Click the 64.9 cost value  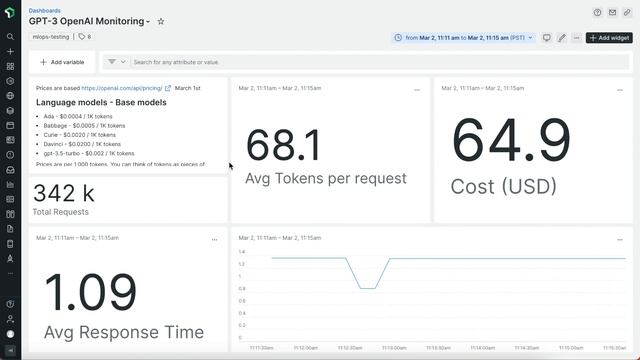point(511,140)
